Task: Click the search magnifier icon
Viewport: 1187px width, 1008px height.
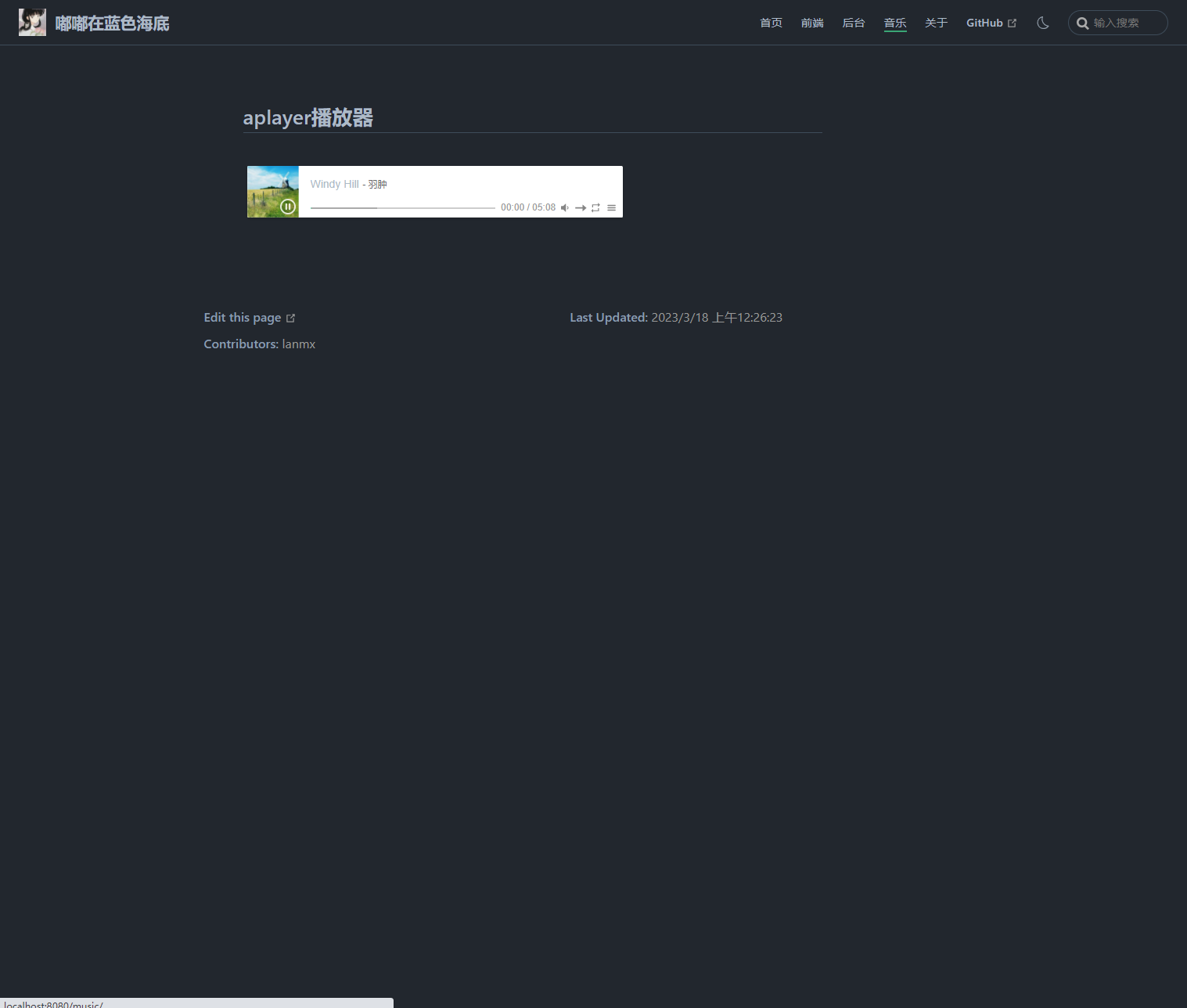Action: 1083,23
